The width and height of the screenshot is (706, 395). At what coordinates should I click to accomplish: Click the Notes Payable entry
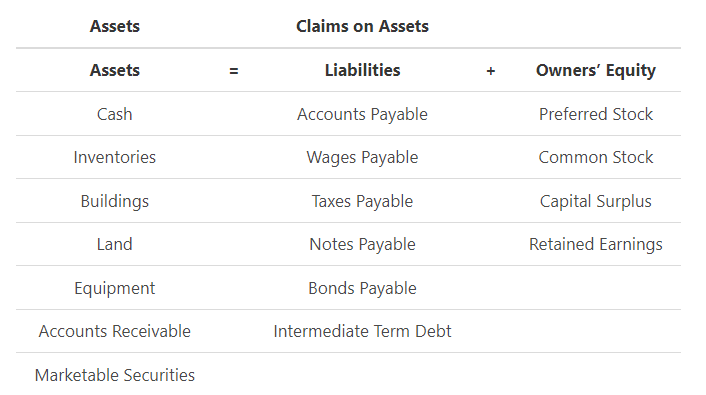pos(362,245)
